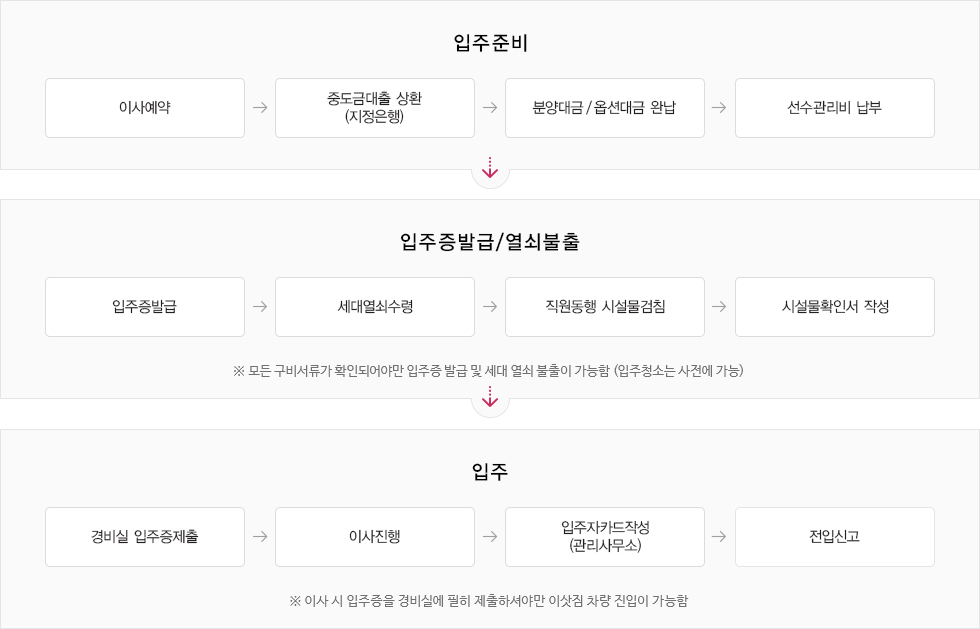Click the 전입신고 step box
The width and height of the screenshot is (980, 629).
tap(835, 537)
